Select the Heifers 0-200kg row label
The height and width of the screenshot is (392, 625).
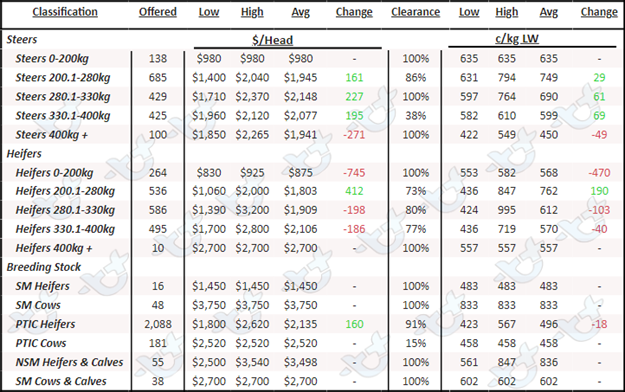54,173
